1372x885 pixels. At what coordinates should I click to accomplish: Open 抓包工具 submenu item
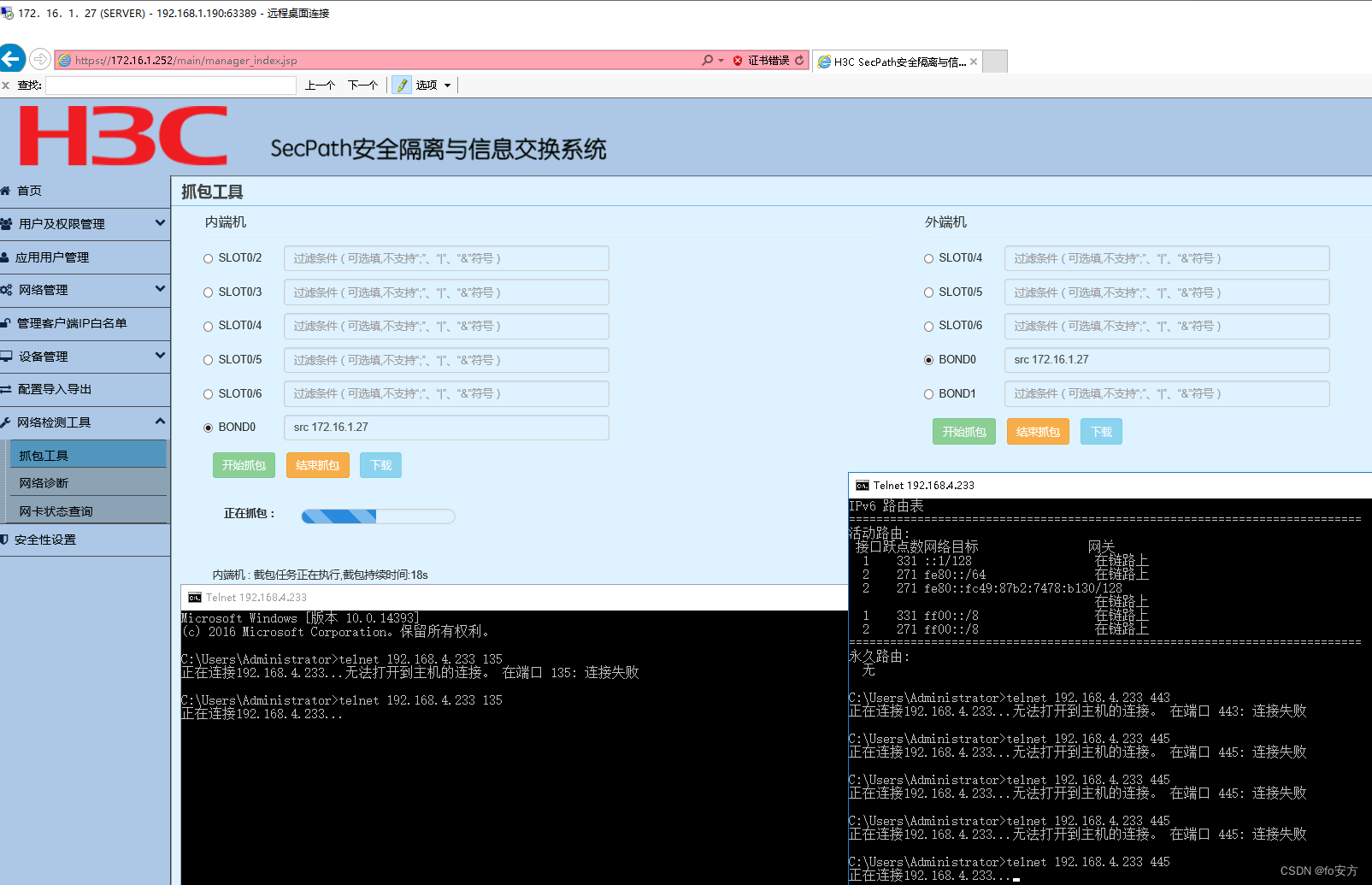[x=88, y=455]
